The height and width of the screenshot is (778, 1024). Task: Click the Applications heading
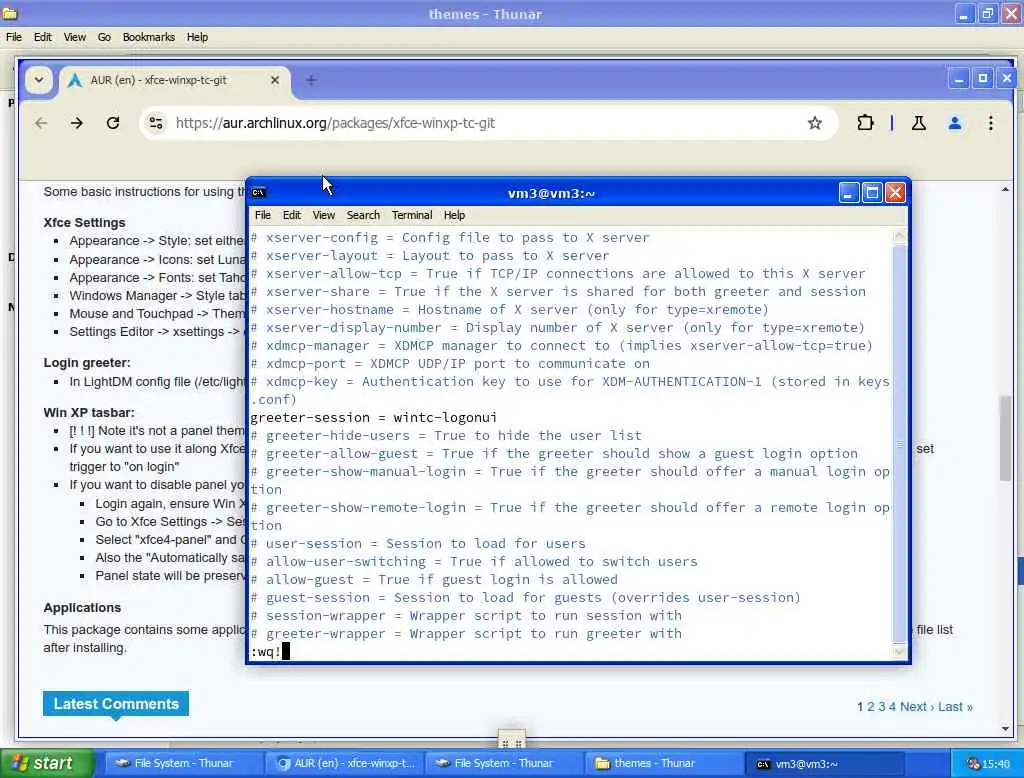(82, 608)
